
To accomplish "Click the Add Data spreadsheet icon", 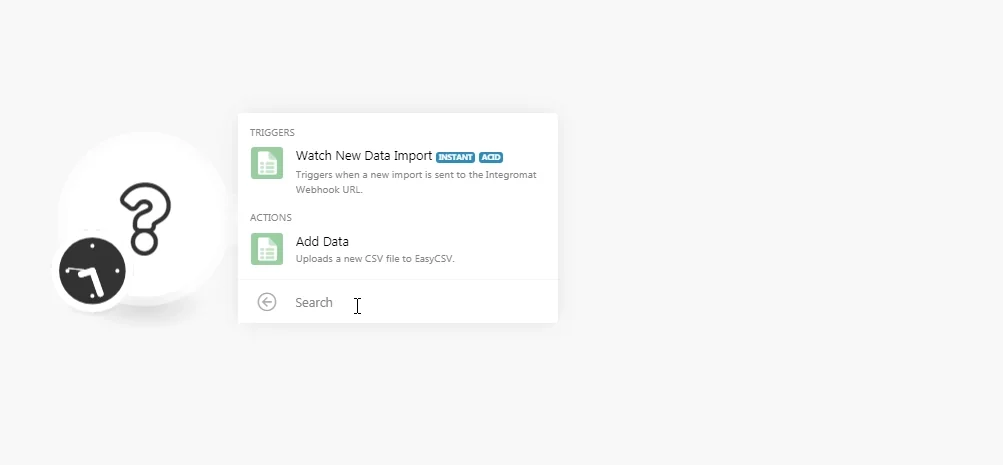I will tap(267, 249).
